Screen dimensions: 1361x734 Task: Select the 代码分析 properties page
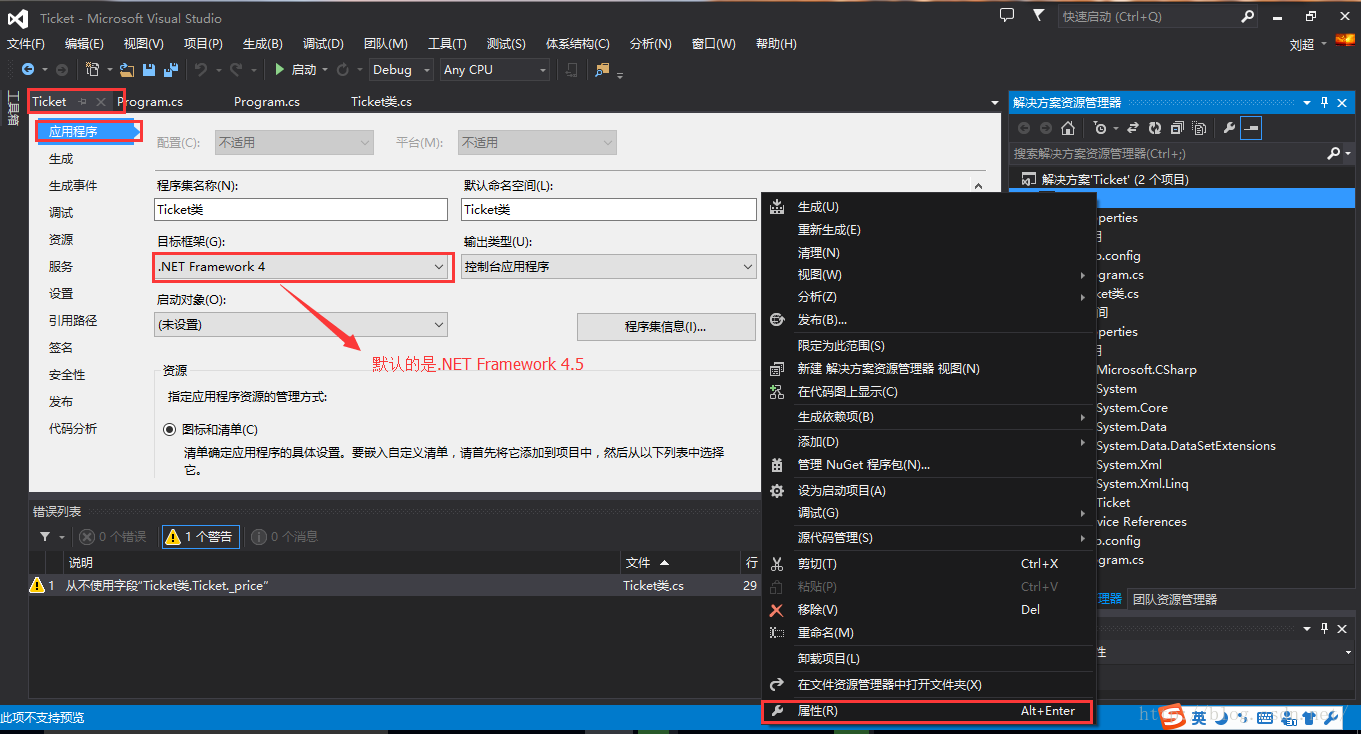tap(73, 429)
